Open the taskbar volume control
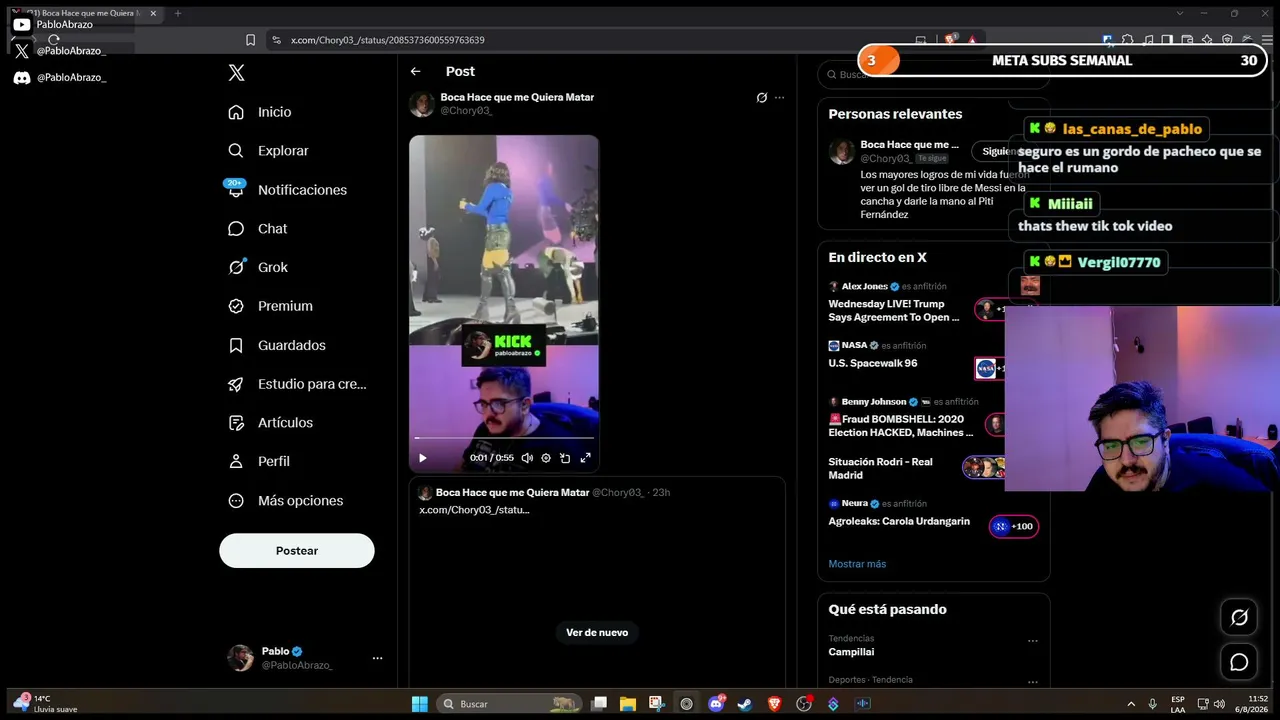The height and width of the screenshot is (720, 1280). [x=1220, y=704]
